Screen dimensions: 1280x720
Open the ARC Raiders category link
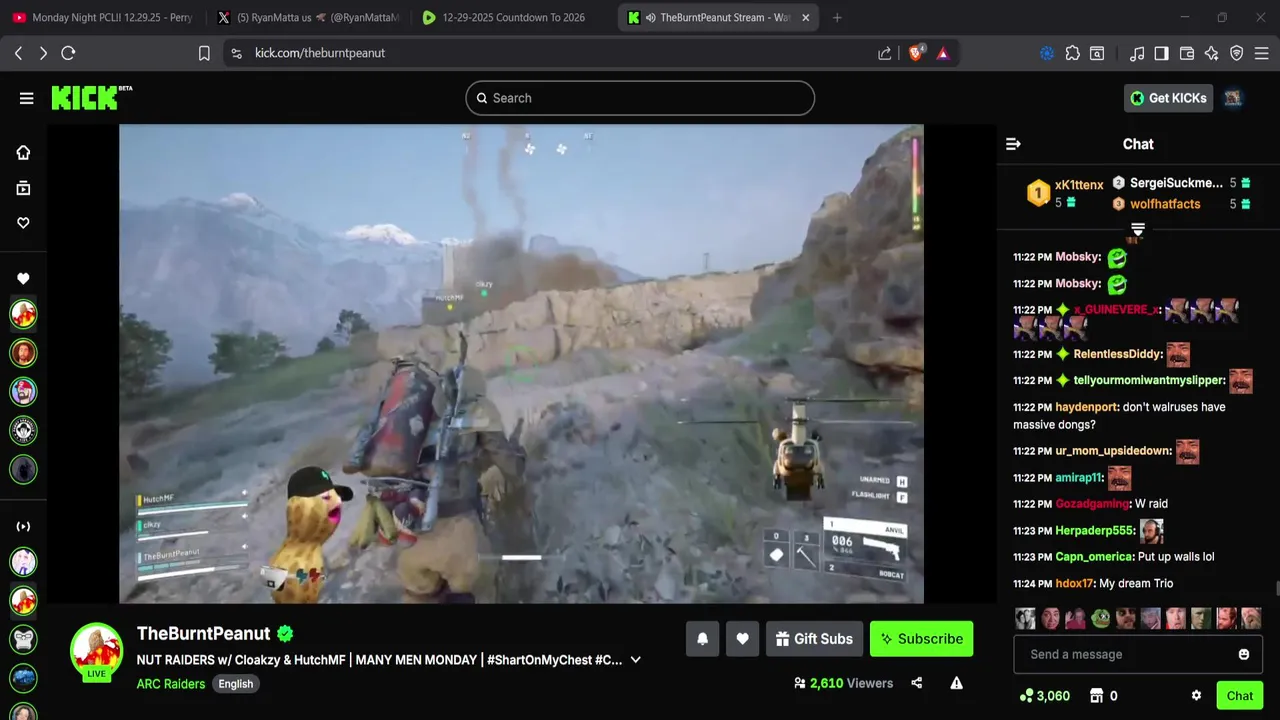pos(171,684)
